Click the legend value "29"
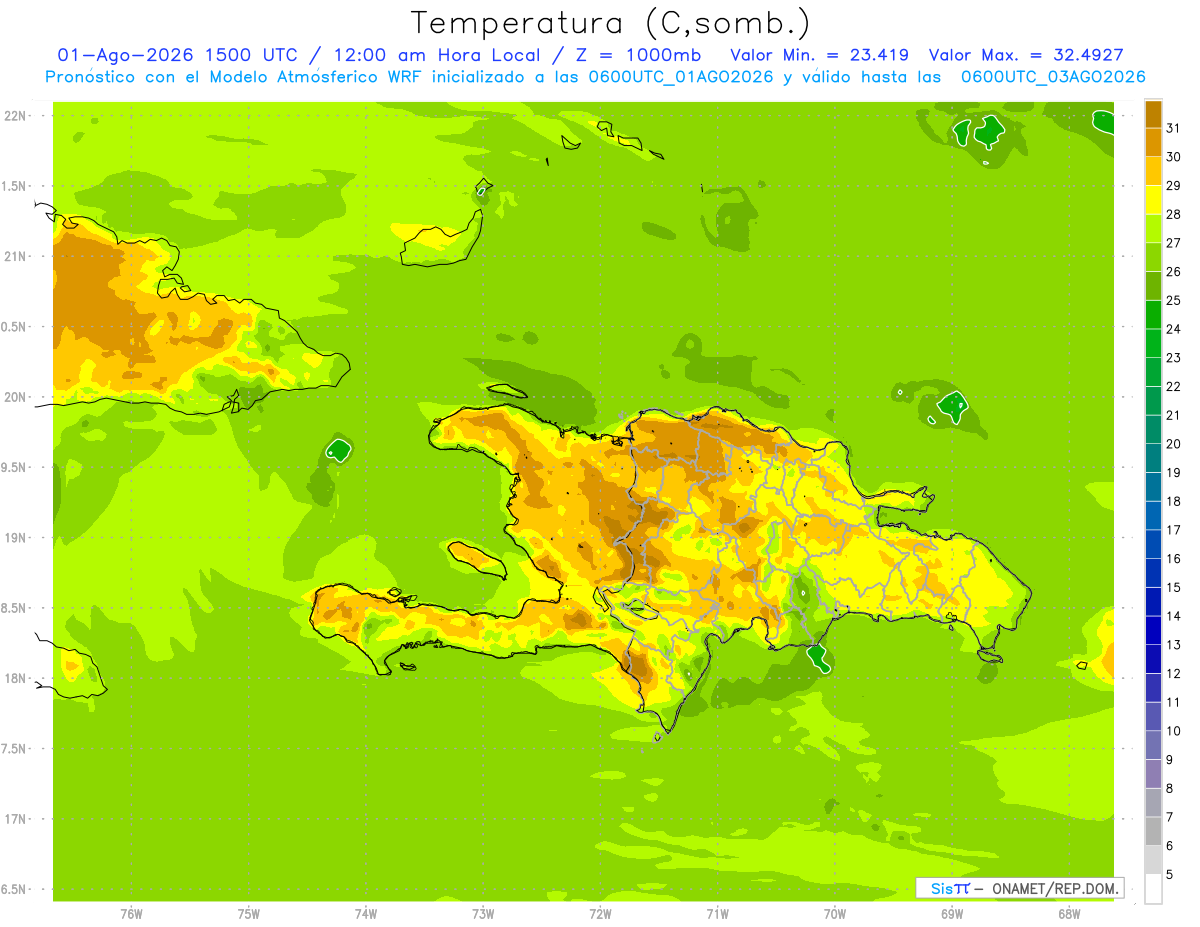This screenshot has height=927, width=1200. (x=1174, y=185)
